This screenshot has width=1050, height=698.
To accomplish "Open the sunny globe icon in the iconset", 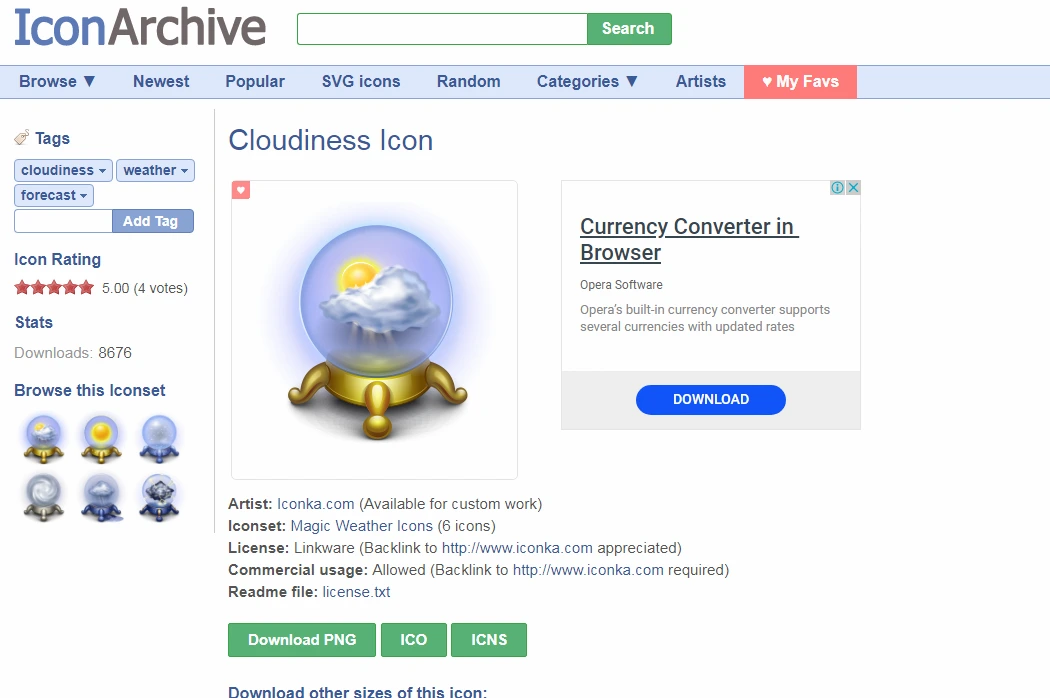I will point(101,439).
